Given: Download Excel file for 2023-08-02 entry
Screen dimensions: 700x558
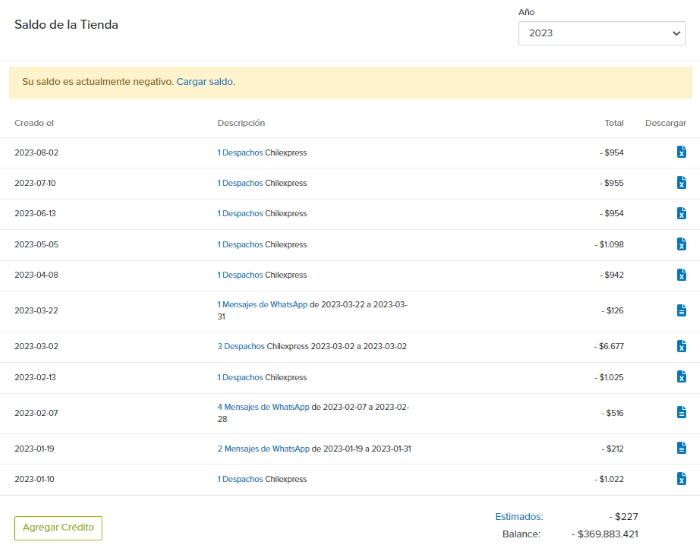Looking at the screenshot, I should [x=681, y=153].
